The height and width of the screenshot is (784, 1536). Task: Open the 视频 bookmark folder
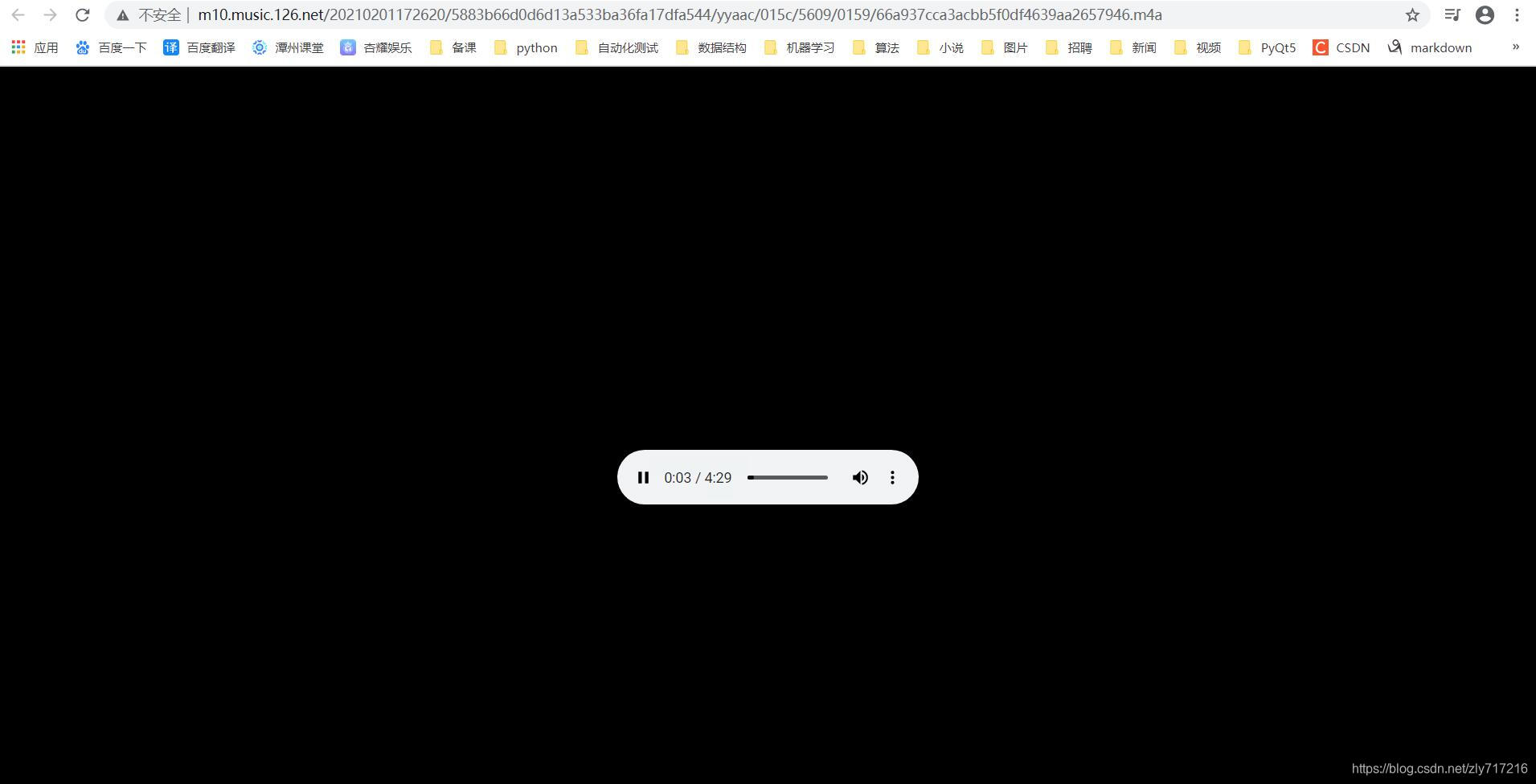pos(1198,47)
